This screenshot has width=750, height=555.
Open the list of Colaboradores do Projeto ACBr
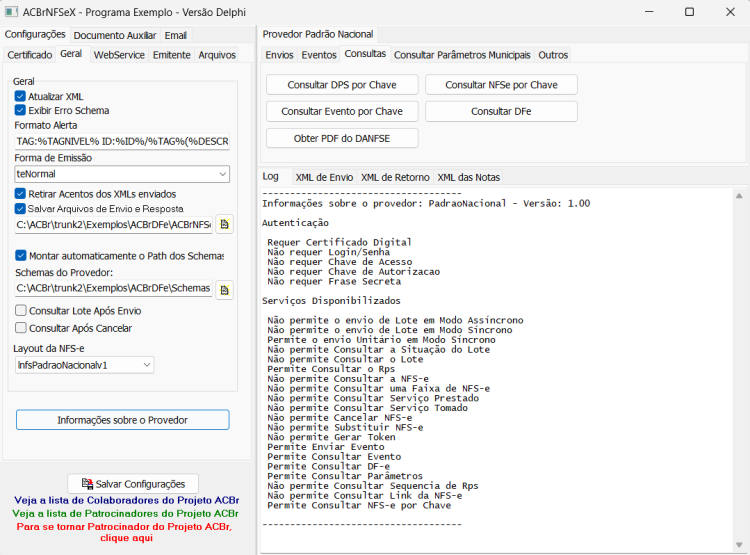(x=127, y=500)
